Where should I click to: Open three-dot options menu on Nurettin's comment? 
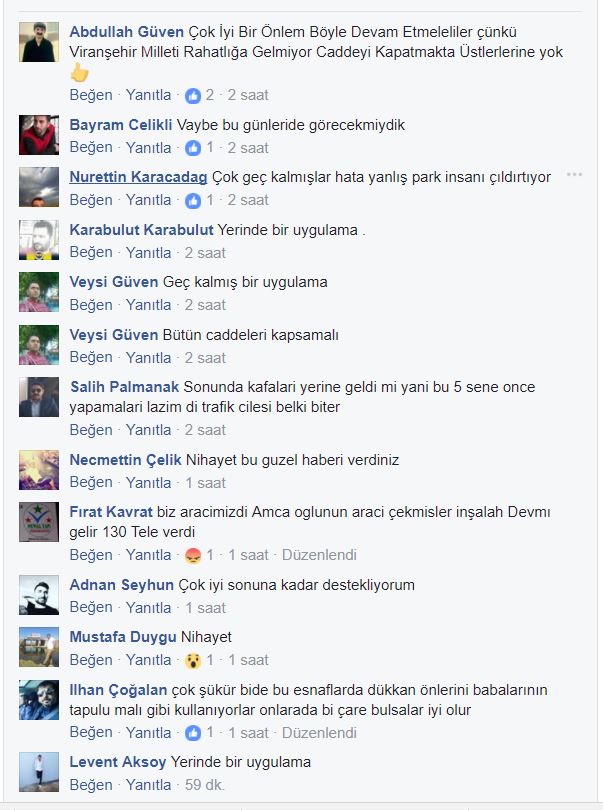(x=575, y=175)
